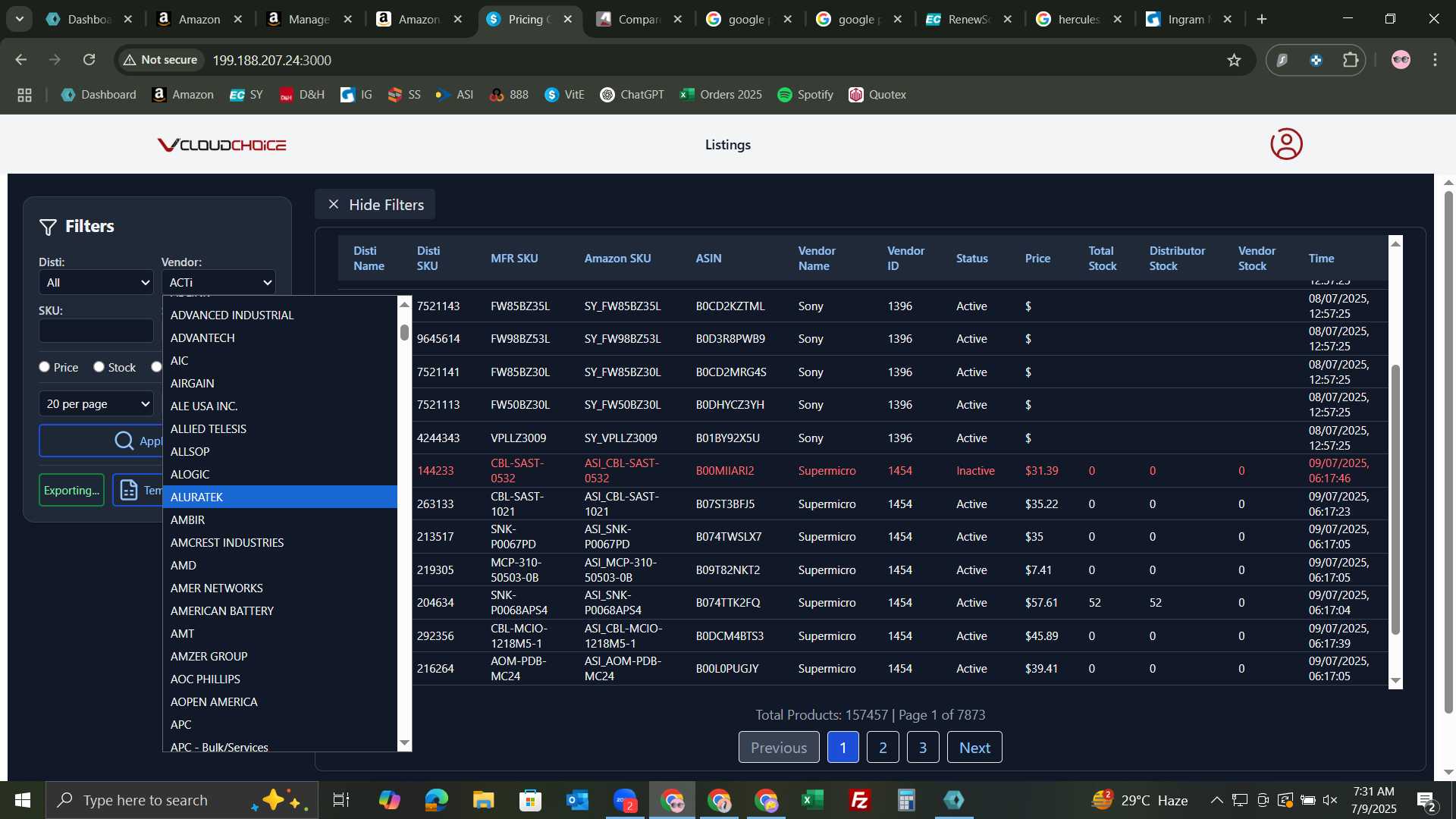Launch File Explorer from taskbar
Screen dimensions: 1456x819
tap(483, 800)
